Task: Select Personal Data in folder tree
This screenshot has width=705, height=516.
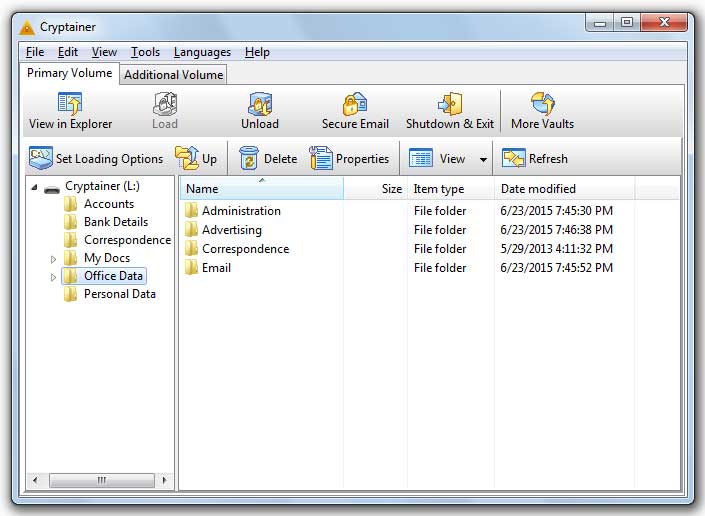Action: click(120, 294)
